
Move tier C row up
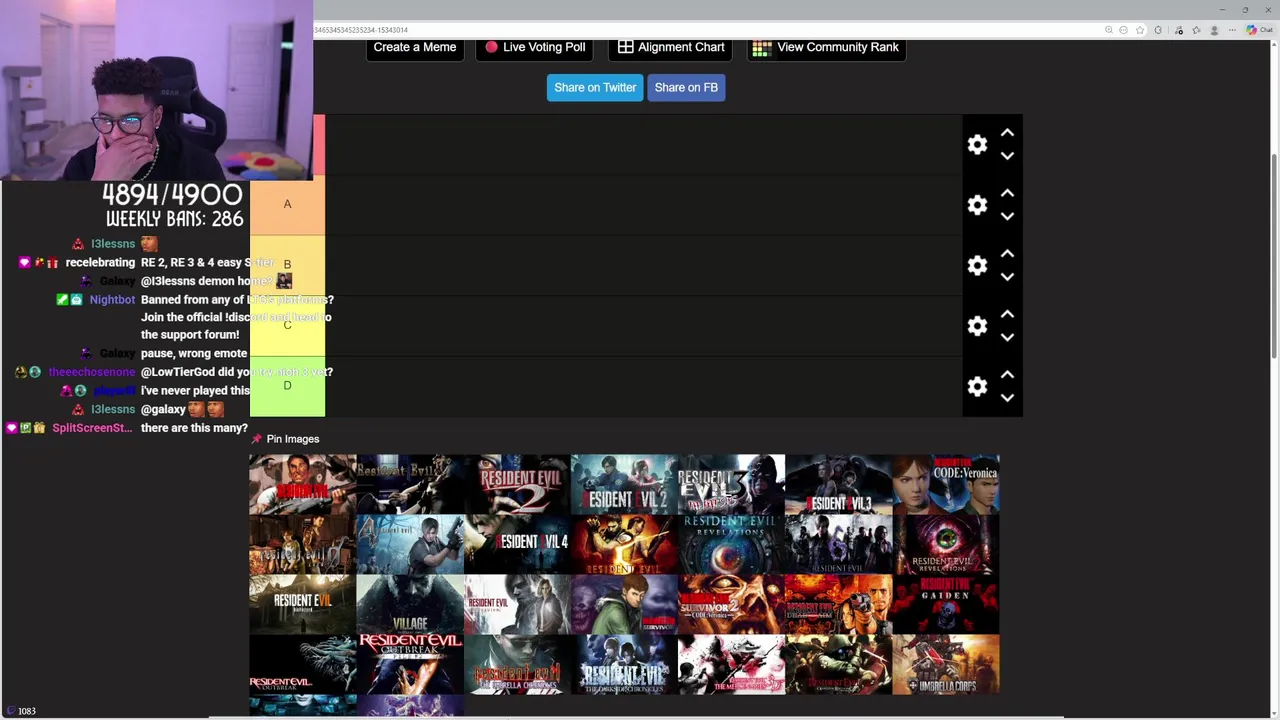[1007, 314]
